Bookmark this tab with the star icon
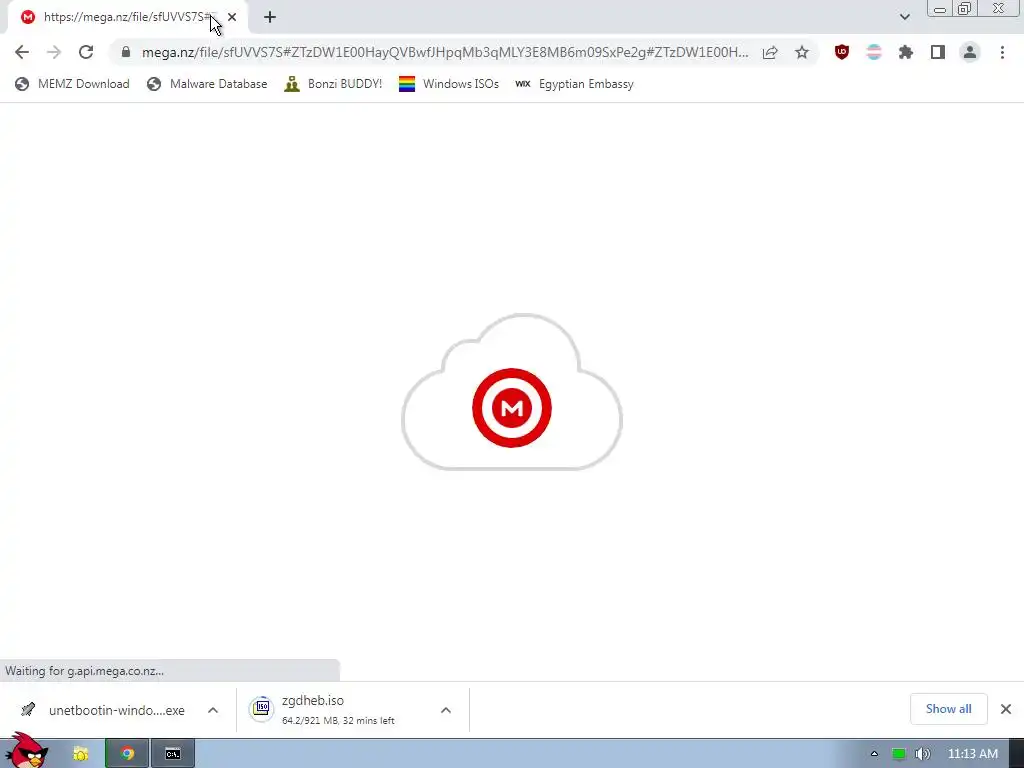The height and width of the screenshot is (768, 1024). pyautogui.click(x=802, y=52)
